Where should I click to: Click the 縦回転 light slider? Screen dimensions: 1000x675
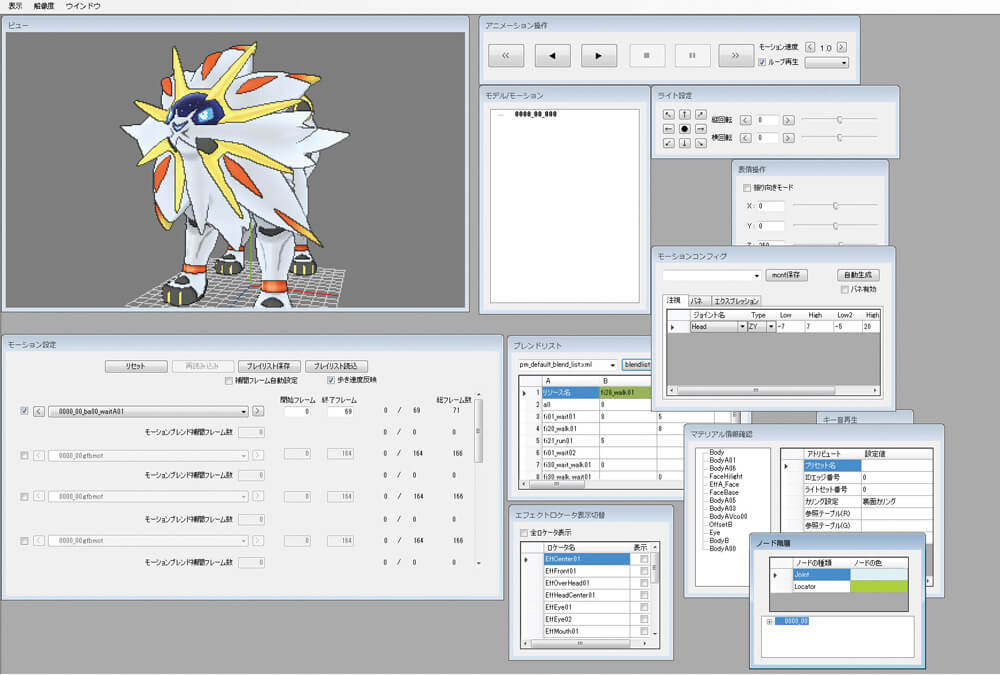839,119
